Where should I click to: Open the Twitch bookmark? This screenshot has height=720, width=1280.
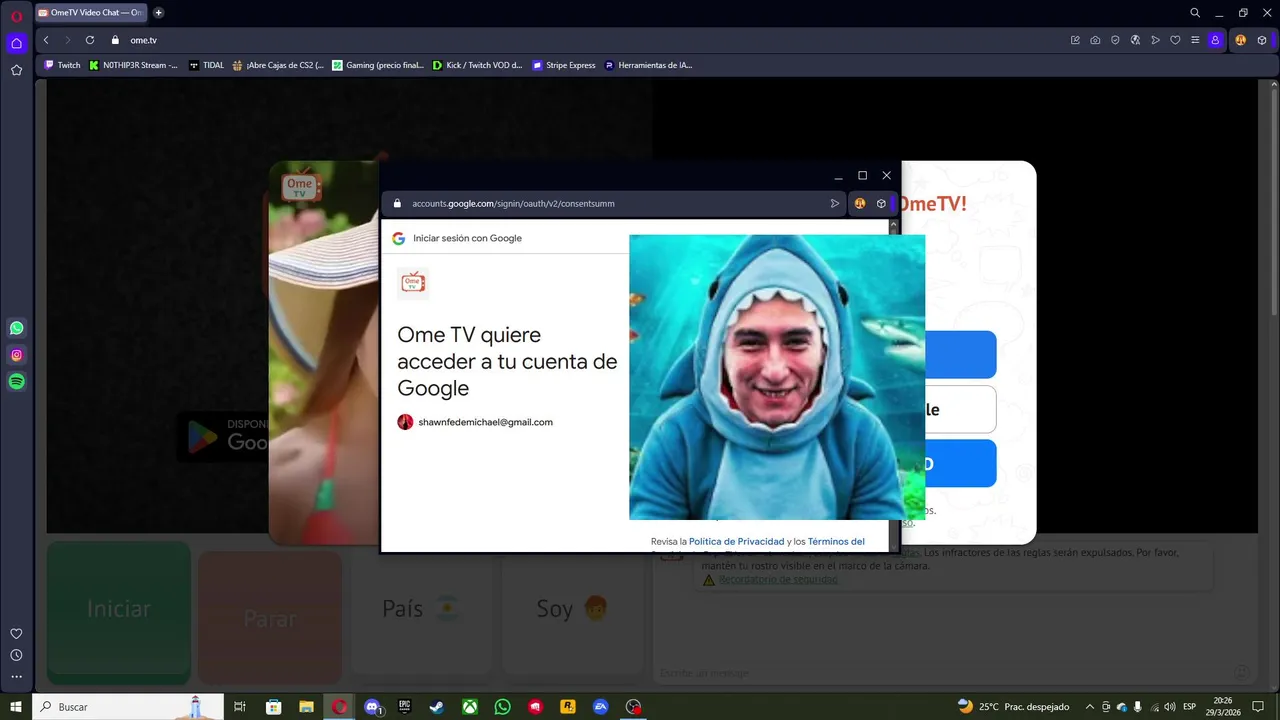(x=62, y=65)
